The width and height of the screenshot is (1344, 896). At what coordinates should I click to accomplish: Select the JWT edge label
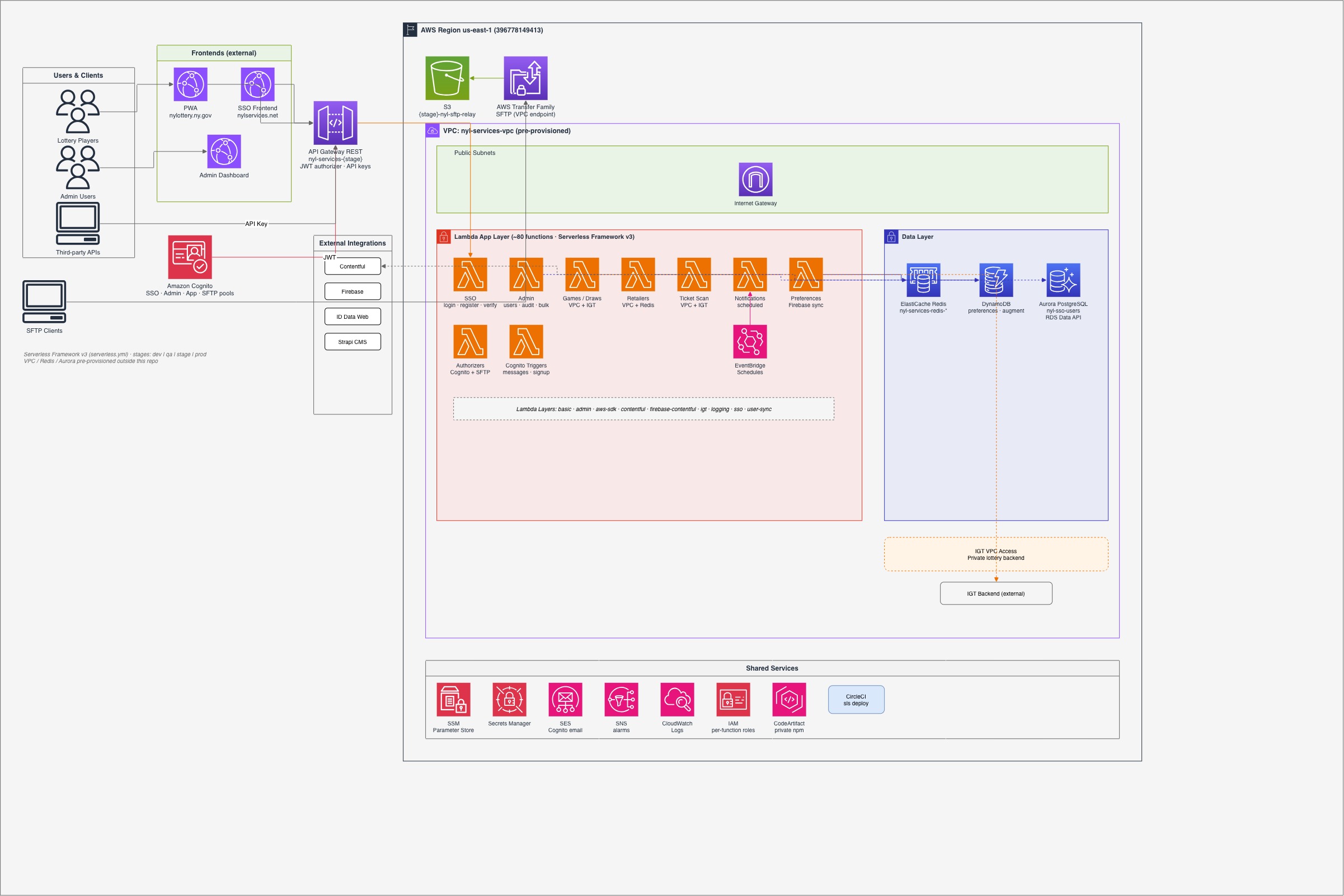(x=330, y=257)
